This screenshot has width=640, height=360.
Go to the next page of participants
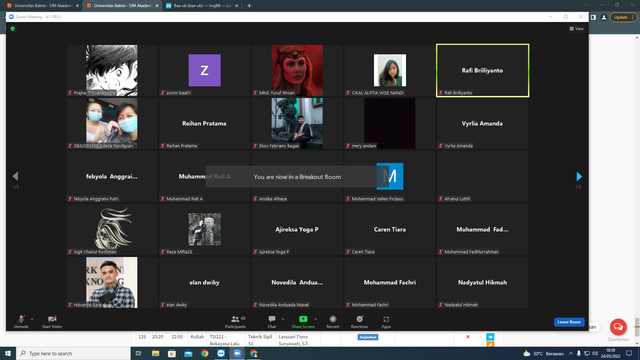(x=579, y=176)
